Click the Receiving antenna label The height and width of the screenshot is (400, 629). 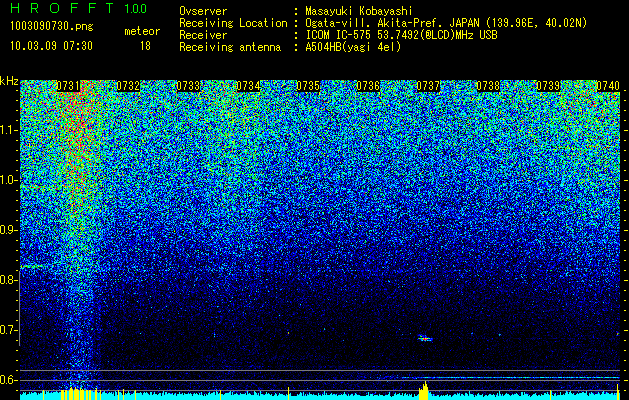(x=230, y=47)
